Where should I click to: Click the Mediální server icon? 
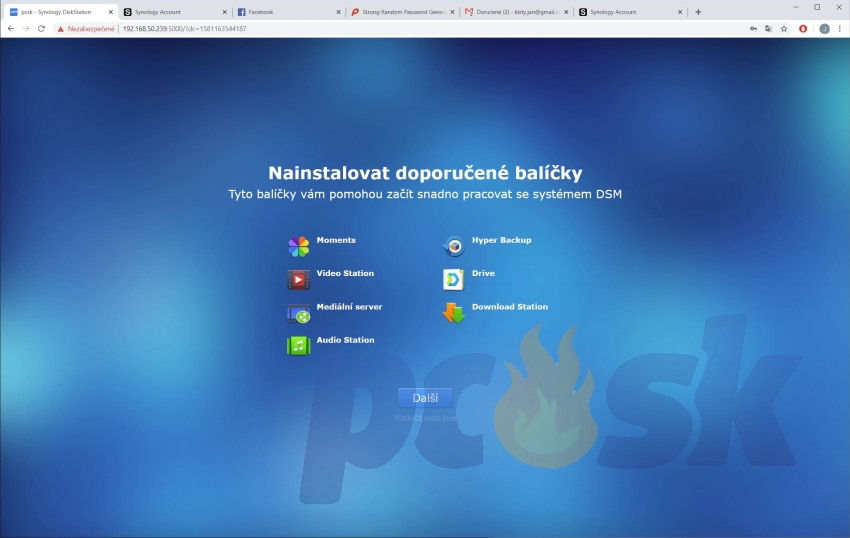tap(298, 313)
